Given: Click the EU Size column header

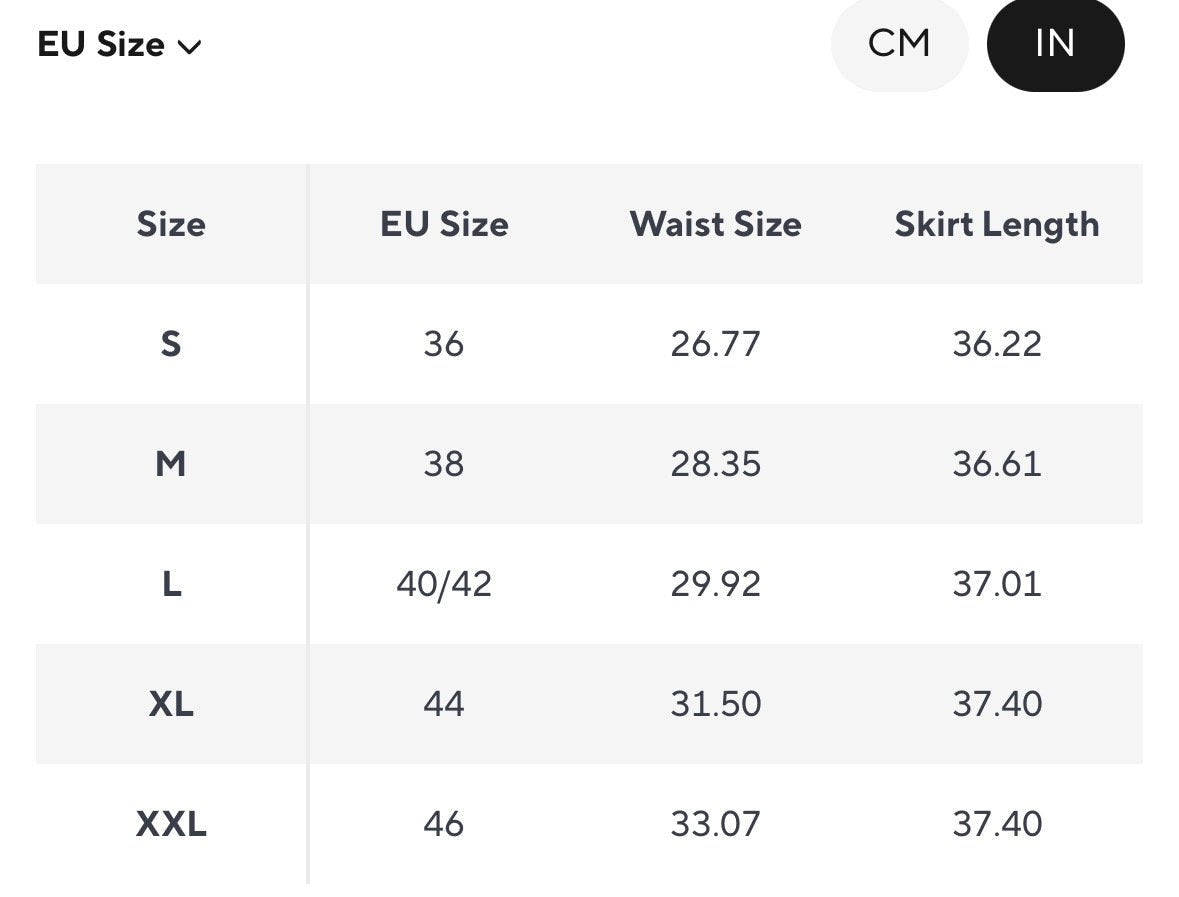Looking at the screenshot, I should pyautogui.click(x=444, y=224).
